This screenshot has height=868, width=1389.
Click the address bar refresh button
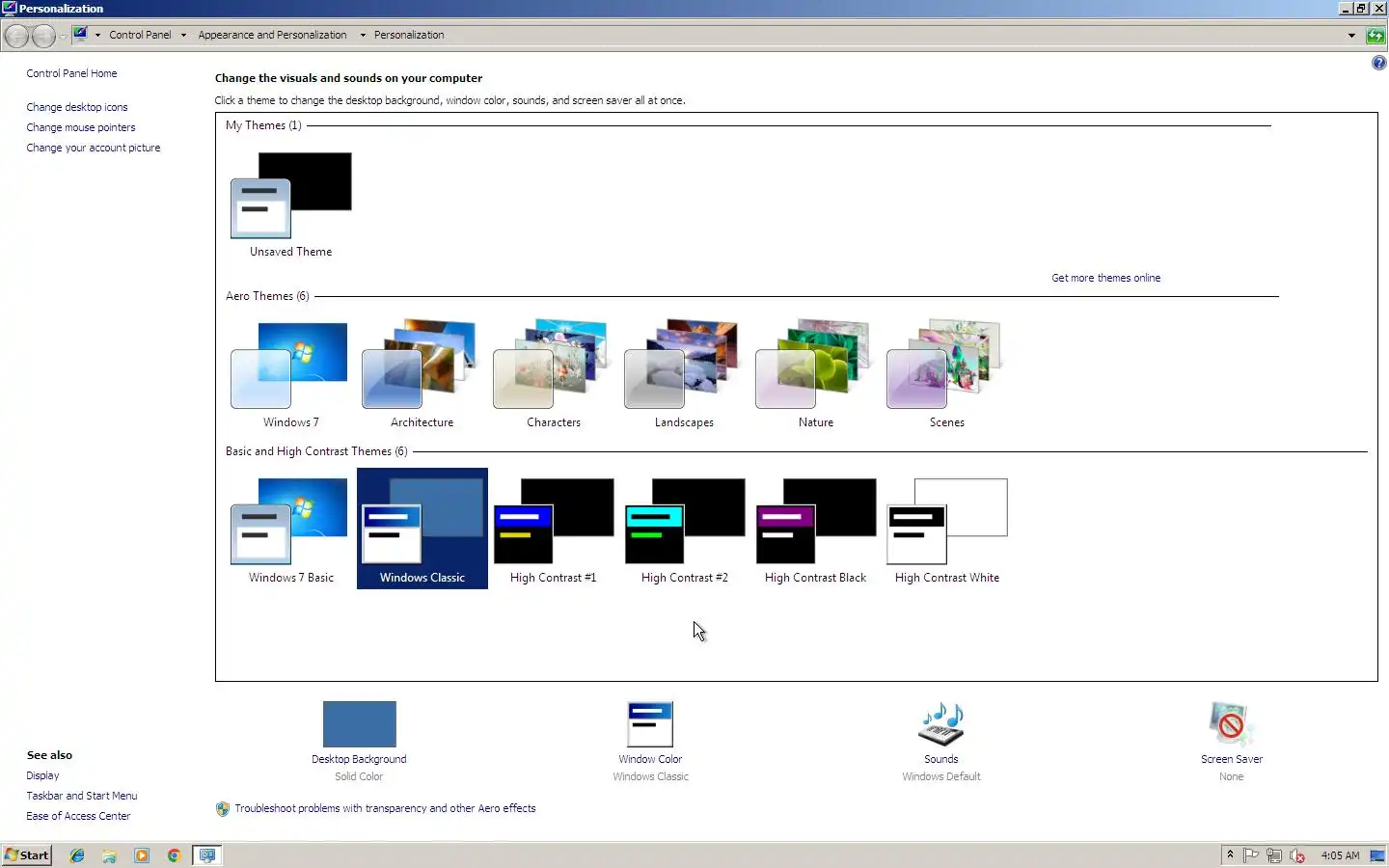1375,36
